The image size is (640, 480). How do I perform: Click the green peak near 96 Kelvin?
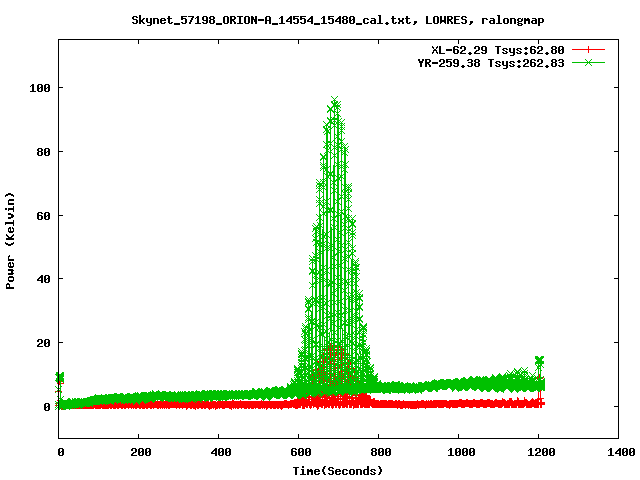(335, 101)
